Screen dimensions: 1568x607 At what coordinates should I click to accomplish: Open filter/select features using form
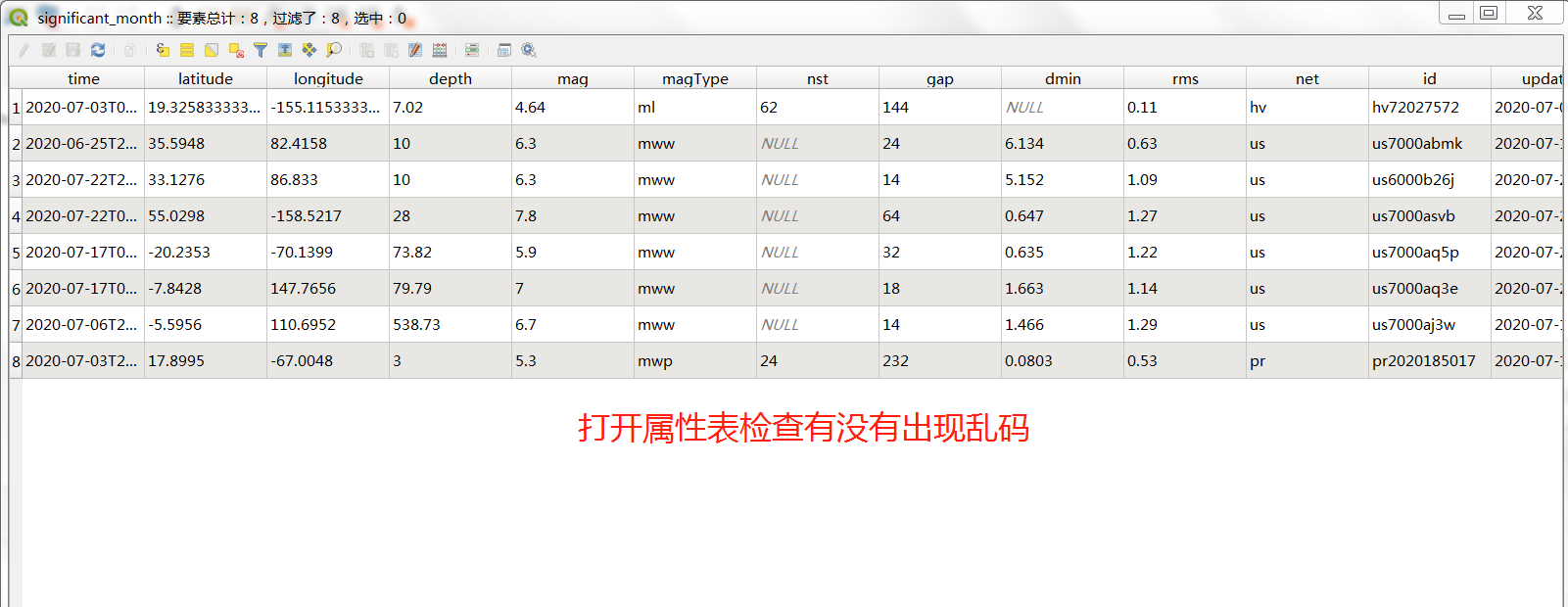click(261, 50)
